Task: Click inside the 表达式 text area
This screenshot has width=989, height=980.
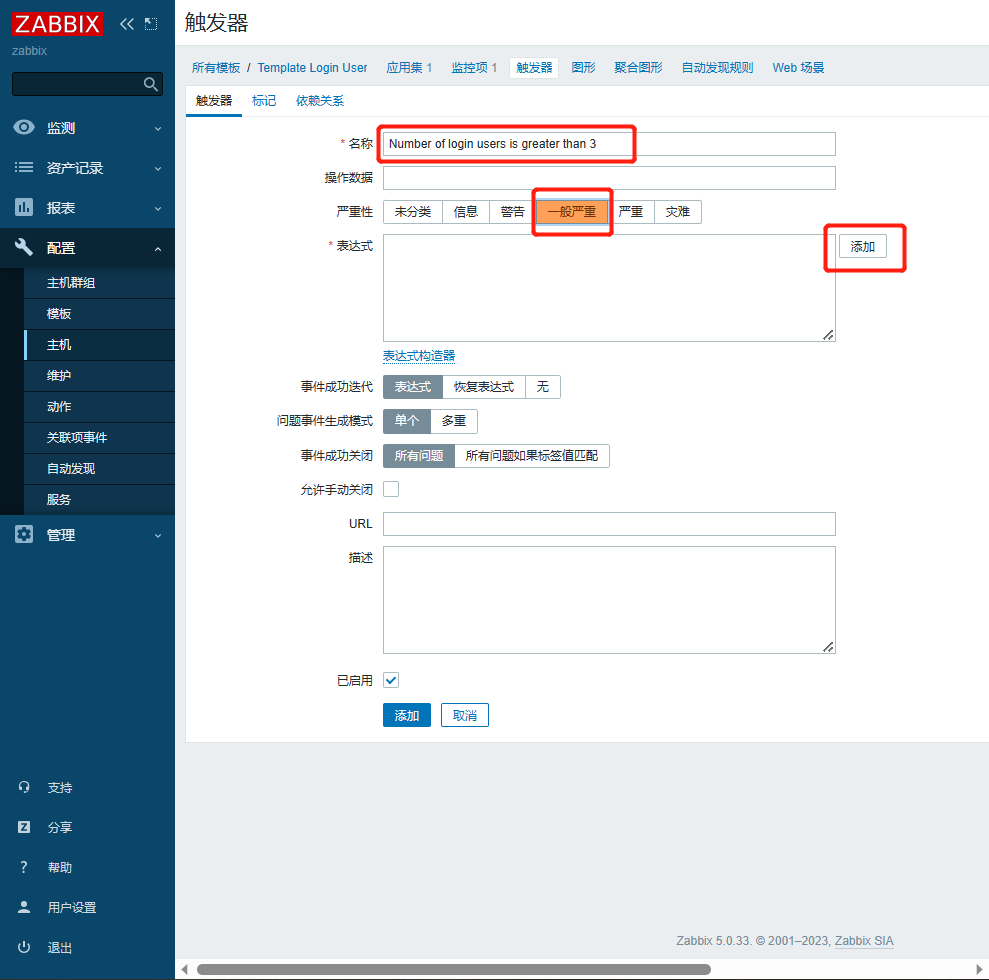Action: click(x=609, y=288)
